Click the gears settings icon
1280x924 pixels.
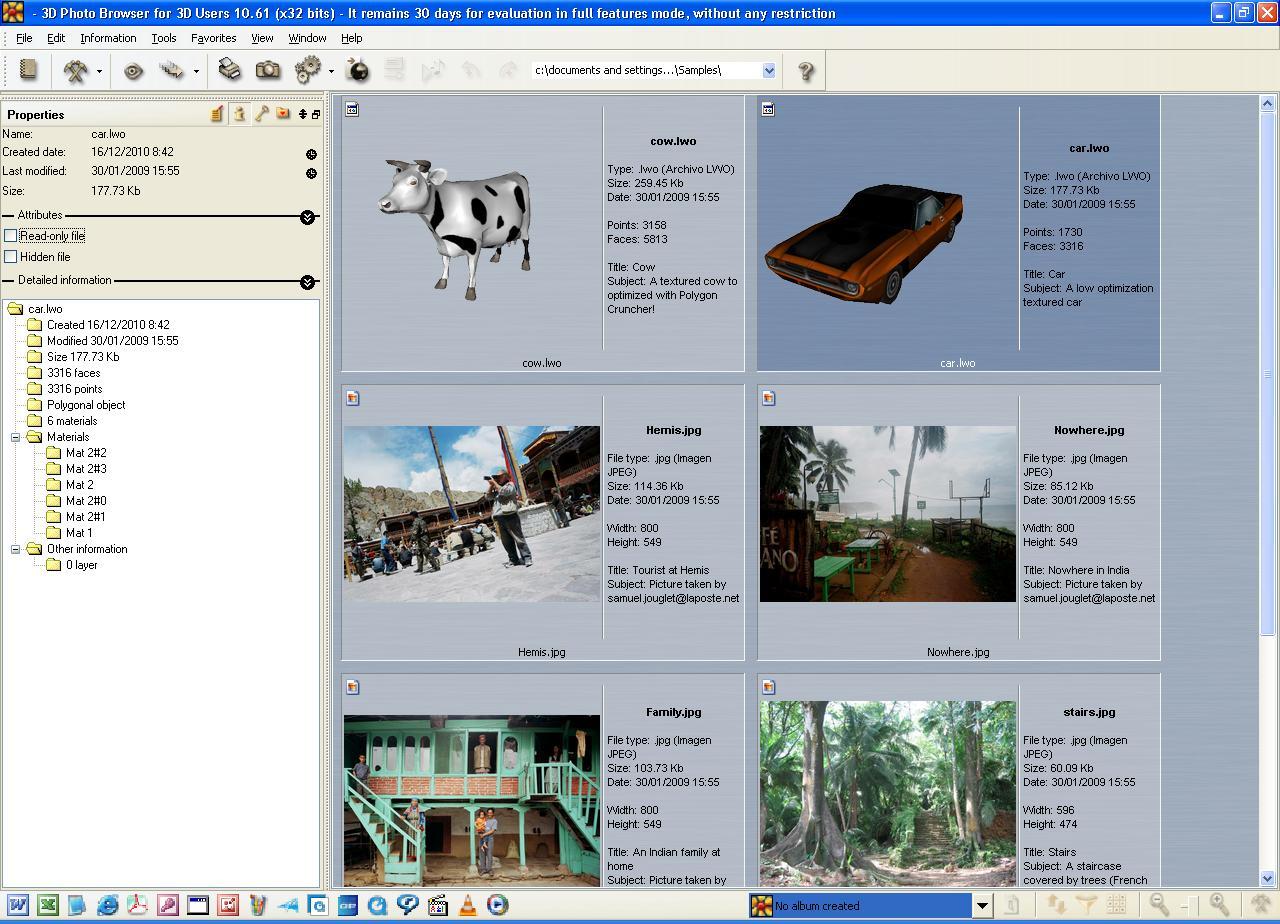[308, 70]
